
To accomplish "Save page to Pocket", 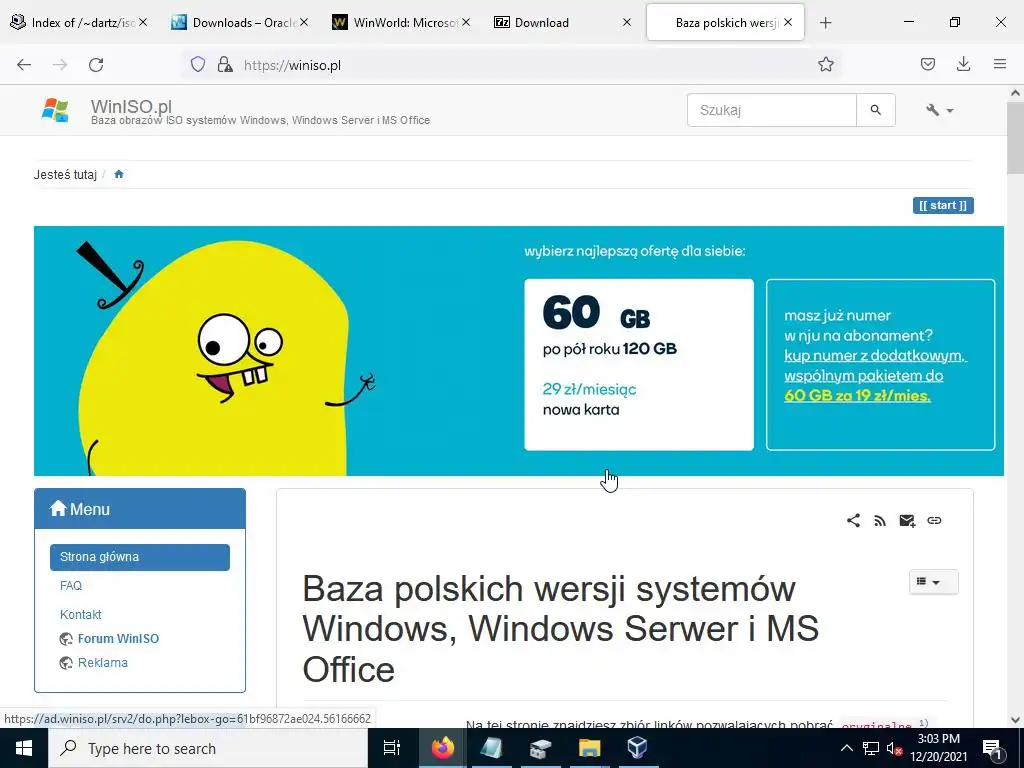I will [x=927, y=64].
